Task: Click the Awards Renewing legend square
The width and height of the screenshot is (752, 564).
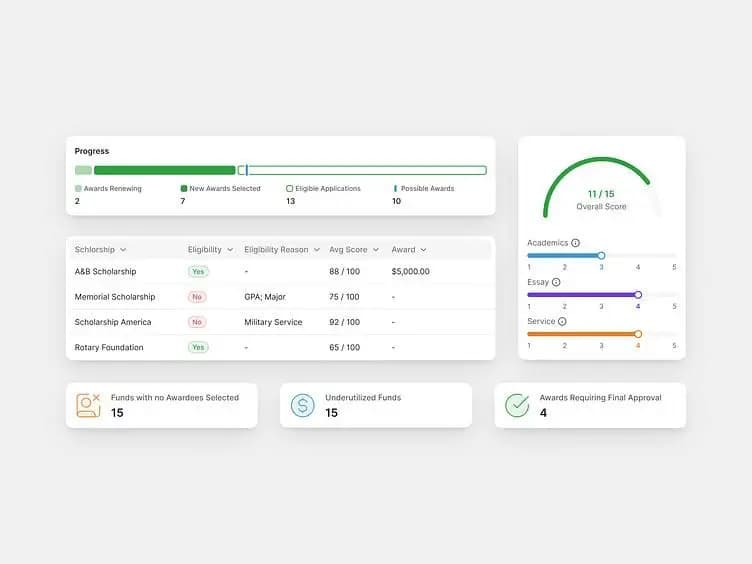Action: click(78, 188)
